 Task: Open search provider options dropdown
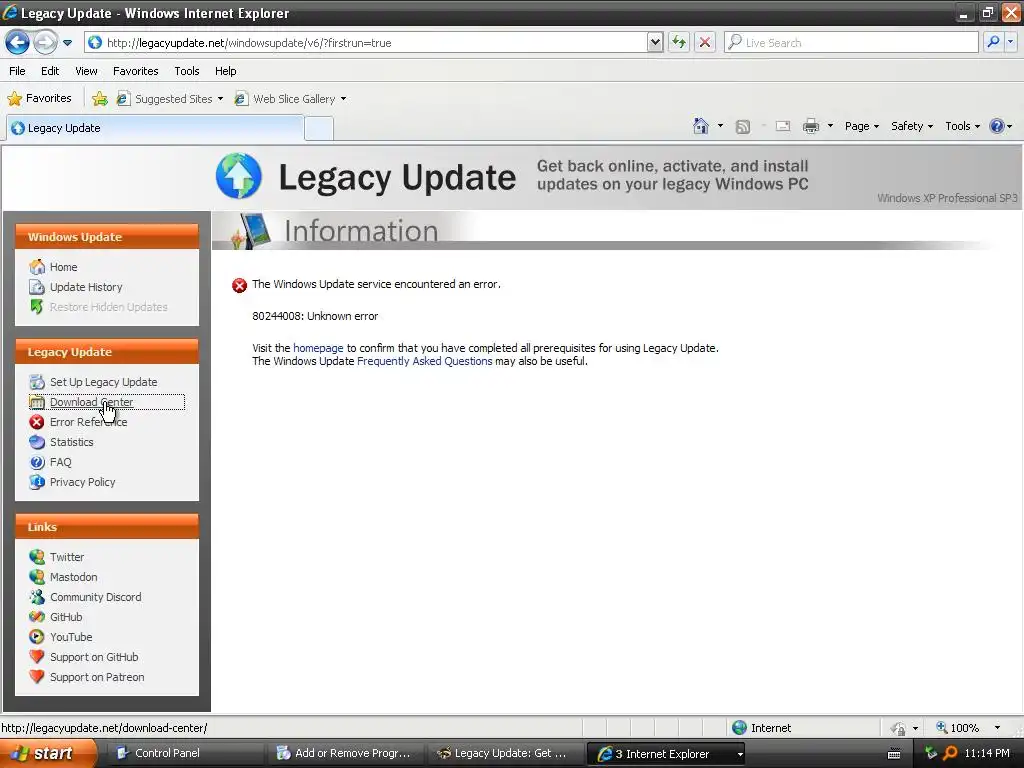(1010, 42)
